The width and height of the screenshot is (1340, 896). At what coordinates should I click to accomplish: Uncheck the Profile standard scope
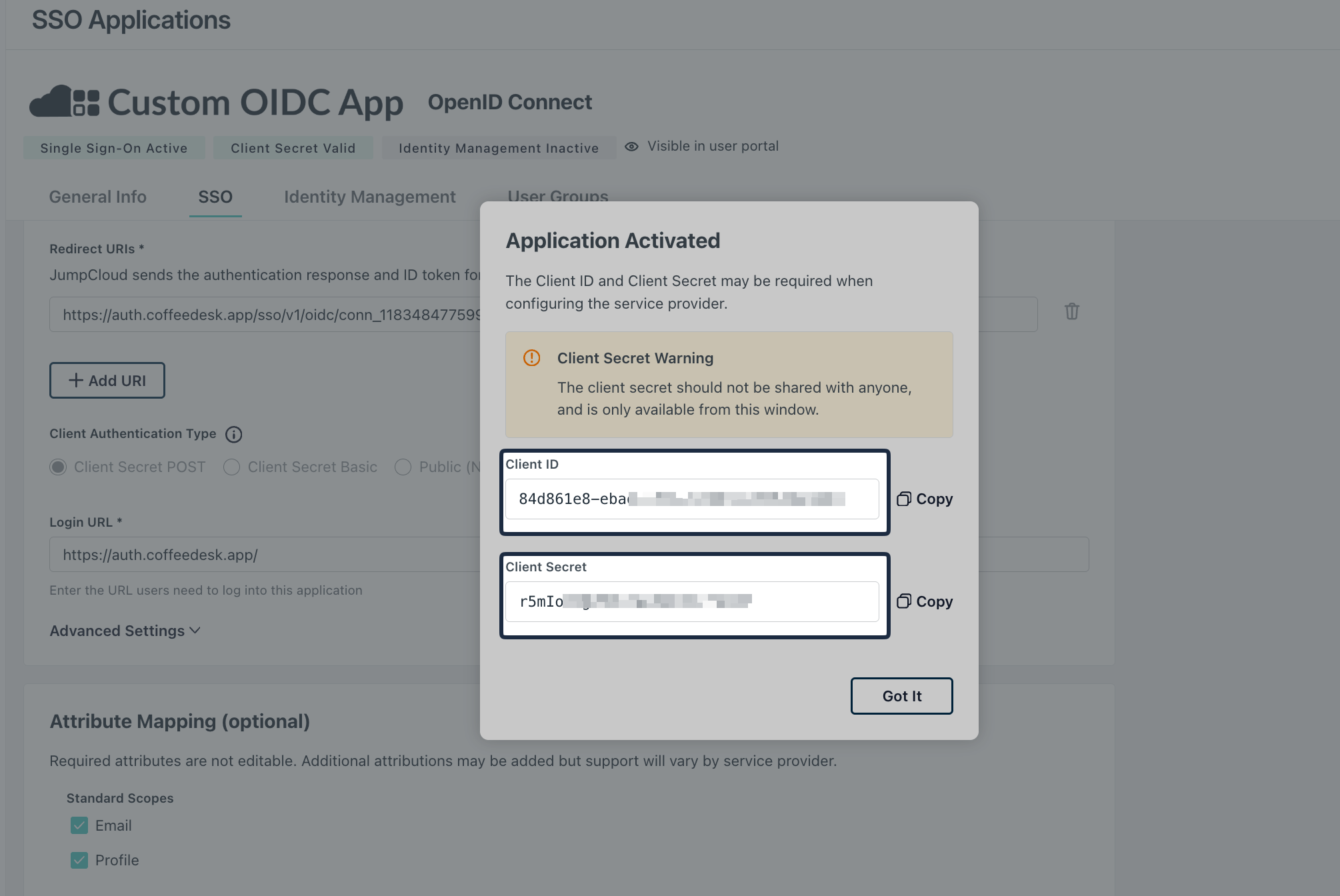[x=79, y=860]
